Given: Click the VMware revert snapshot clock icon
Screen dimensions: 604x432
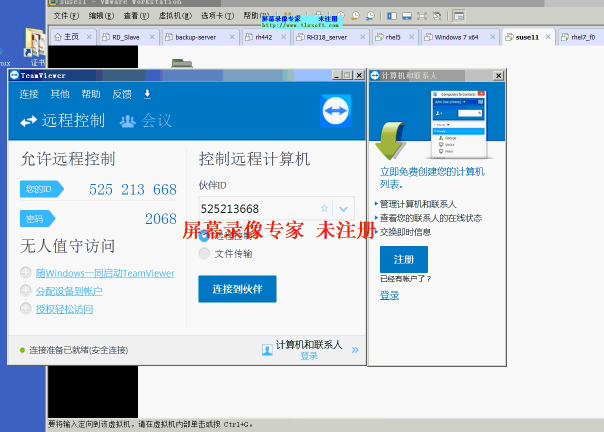Looking at the screenshot, I should [x=355, y=16].
